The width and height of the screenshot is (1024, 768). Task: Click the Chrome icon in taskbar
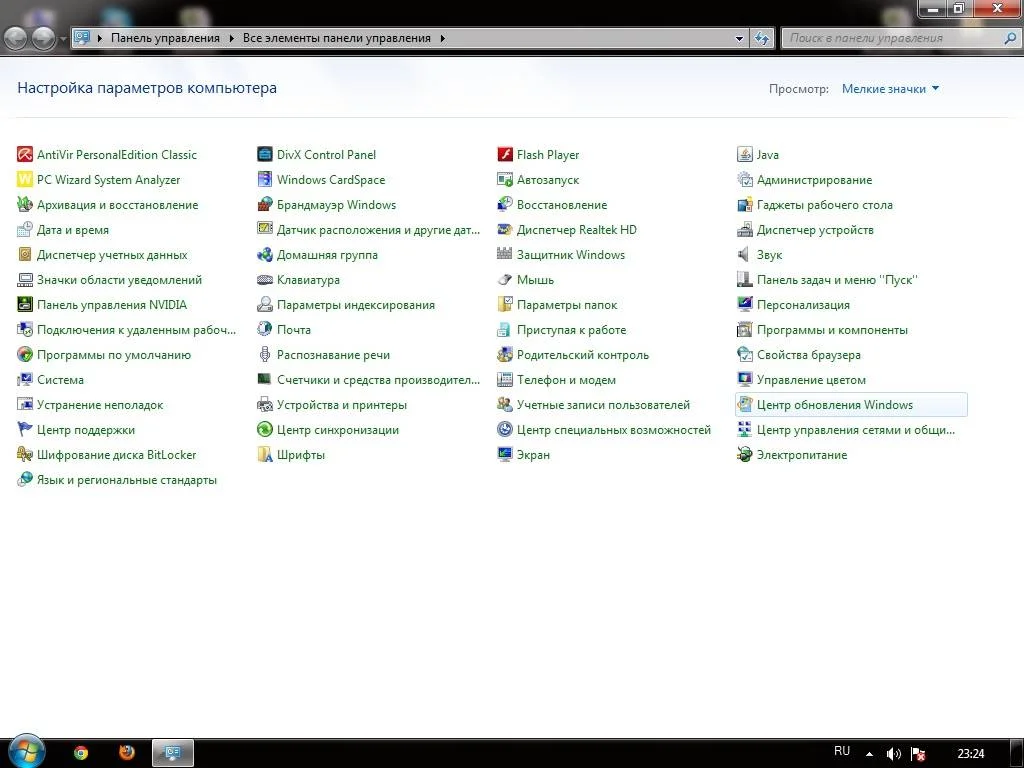[81, 753]
